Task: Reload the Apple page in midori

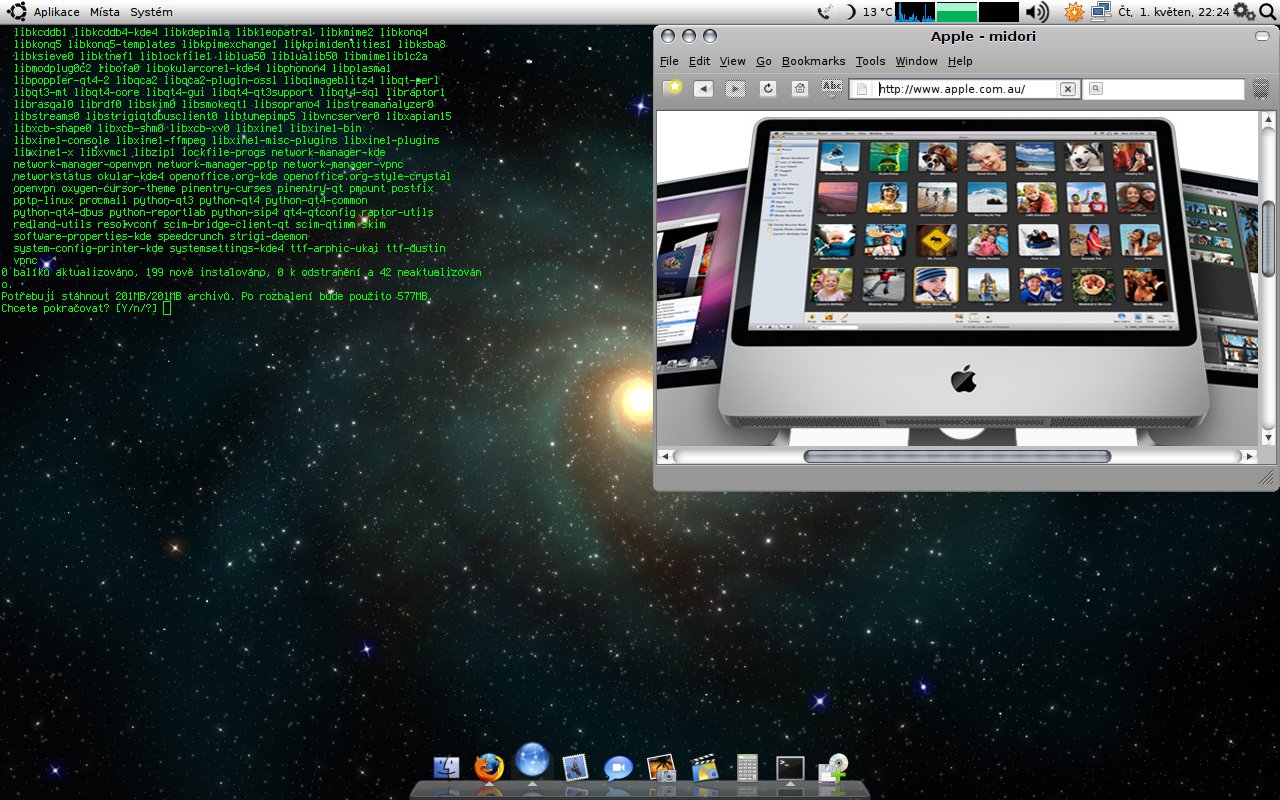Action: pyautogui.click(x=768, y=89)
